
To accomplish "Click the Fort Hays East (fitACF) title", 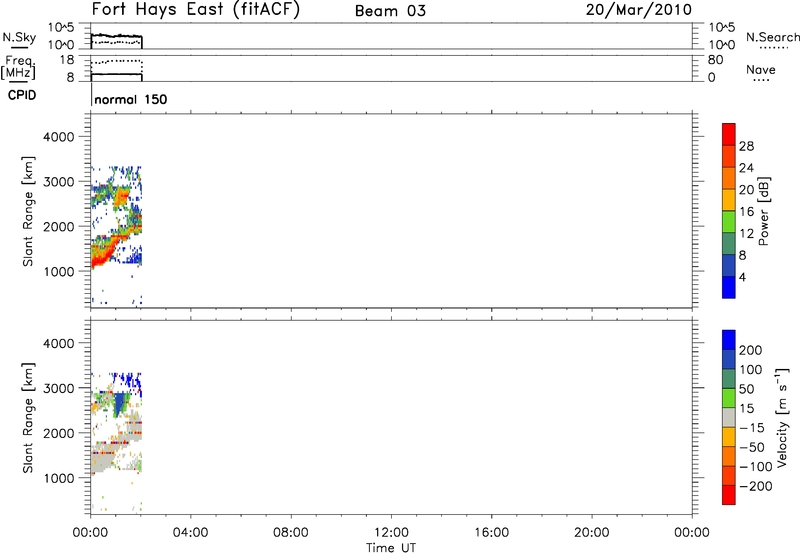I will click(x=195, y=10).
